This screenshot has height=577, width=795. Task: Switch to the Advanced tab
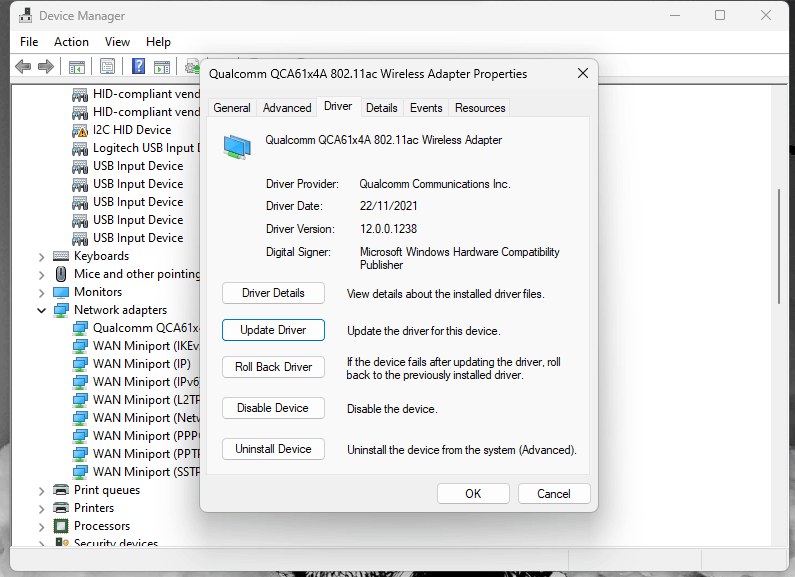point(287,108)
